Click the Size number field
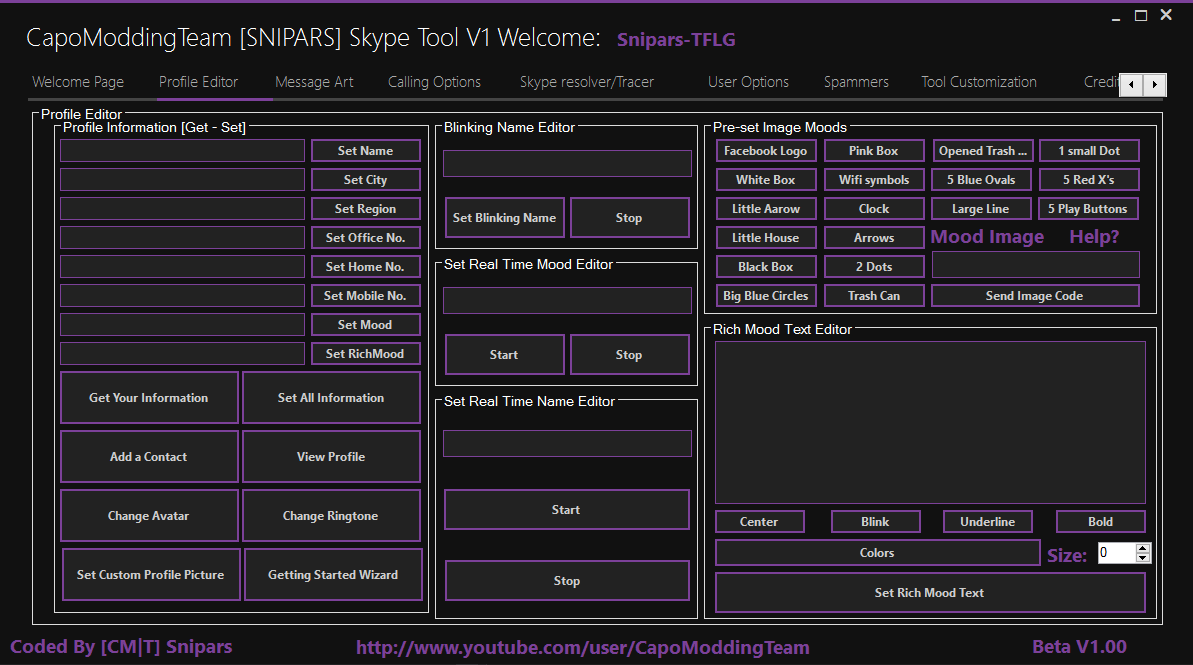 point(1116,553)
